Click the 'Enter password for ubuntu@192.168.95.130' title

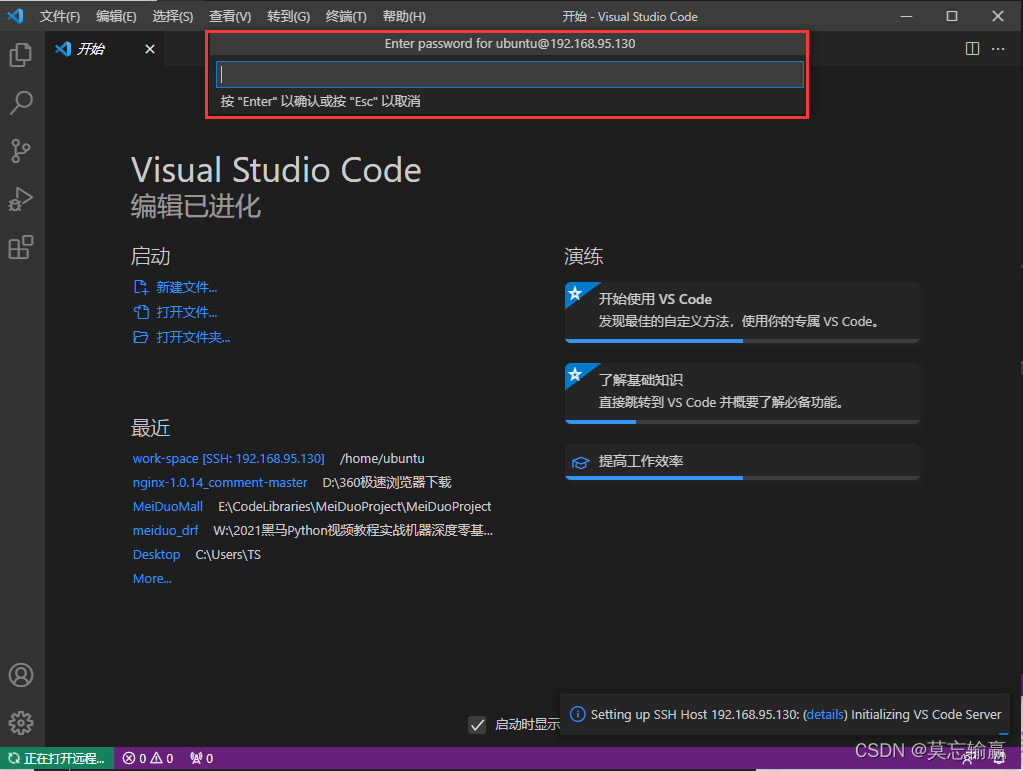510,44
